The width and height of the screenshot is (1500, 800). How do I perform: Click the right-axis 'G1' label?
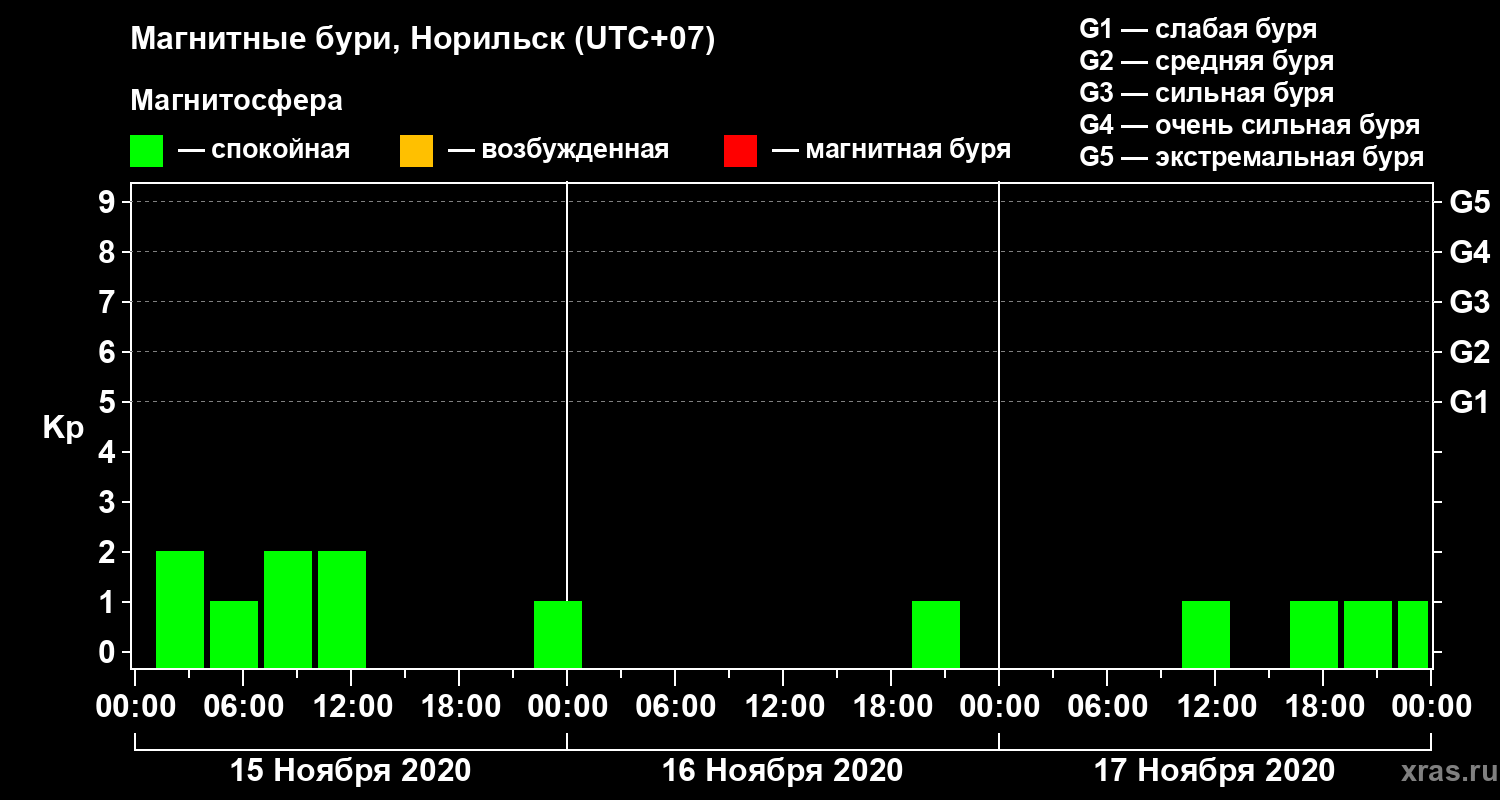(x=1470, y=402)
